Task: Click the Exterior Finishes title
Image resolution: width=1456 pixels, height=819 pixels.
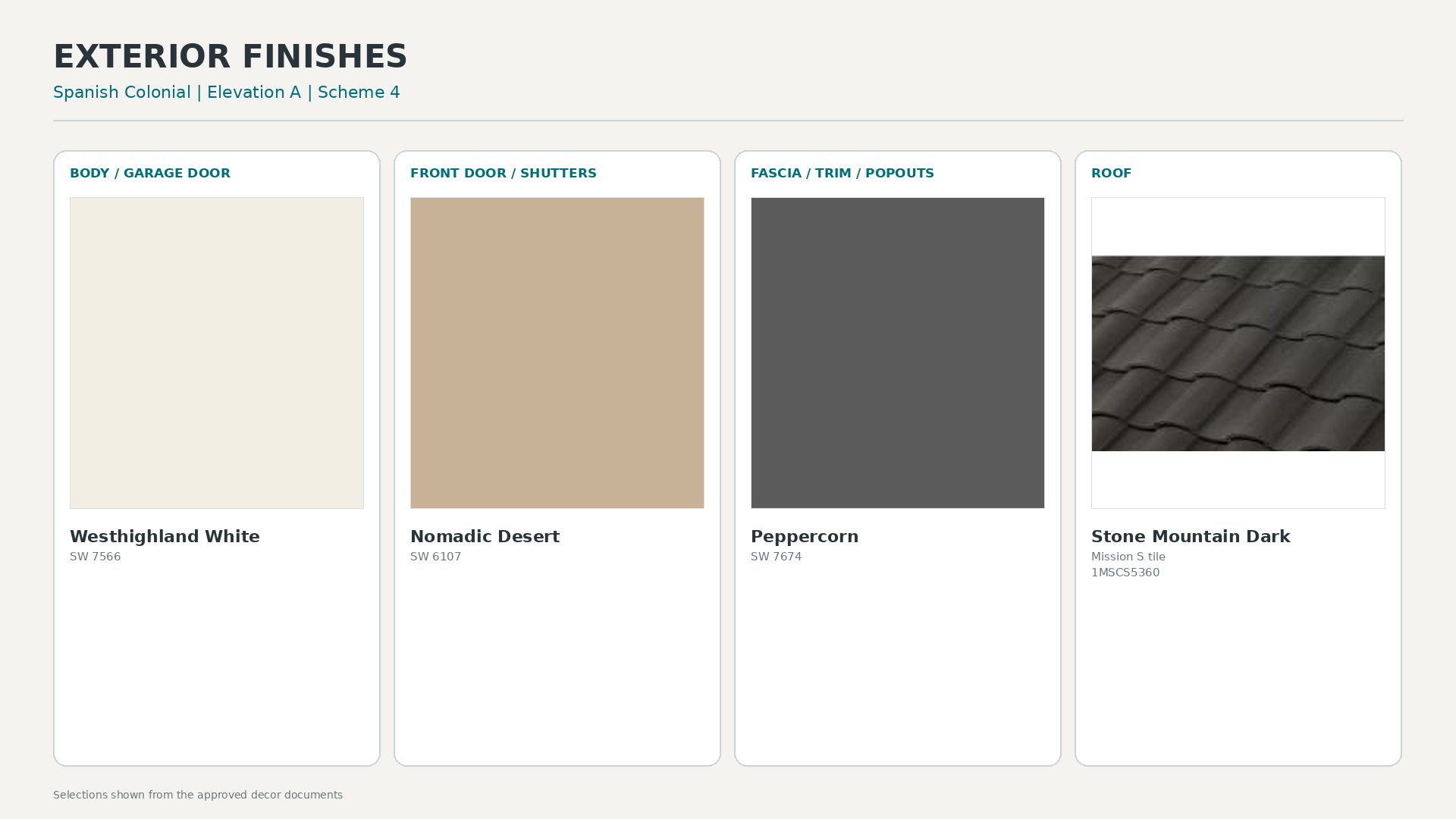Action: pos(231,57)
